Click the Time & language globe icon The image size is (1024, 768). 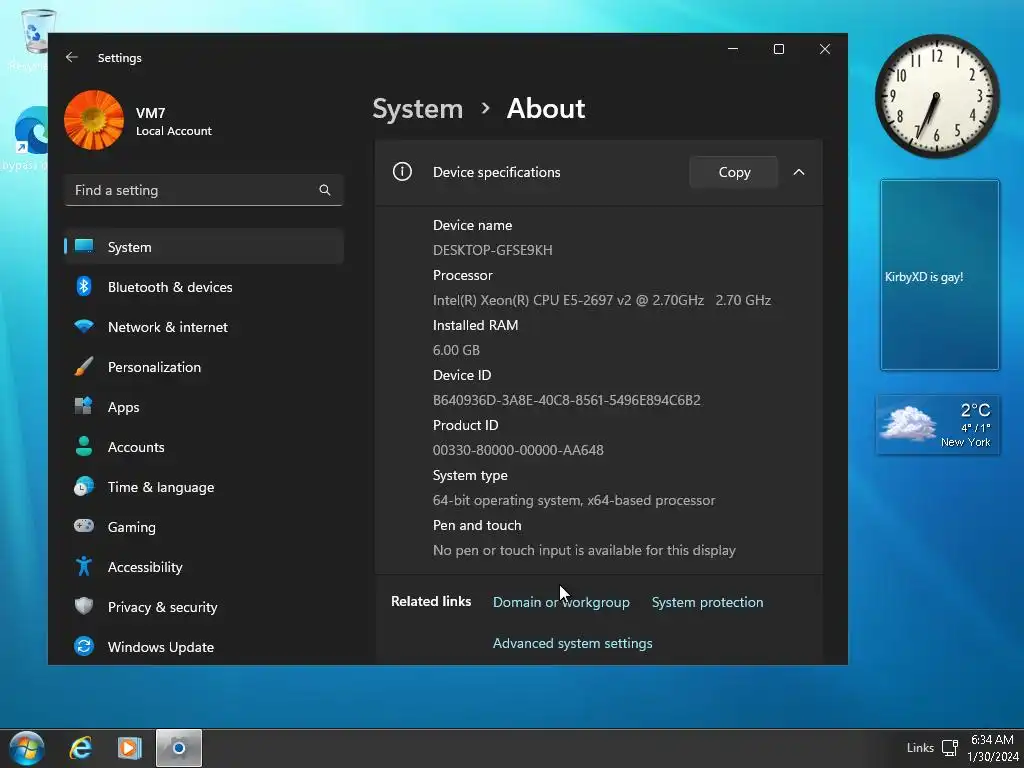tap(84, 487)
